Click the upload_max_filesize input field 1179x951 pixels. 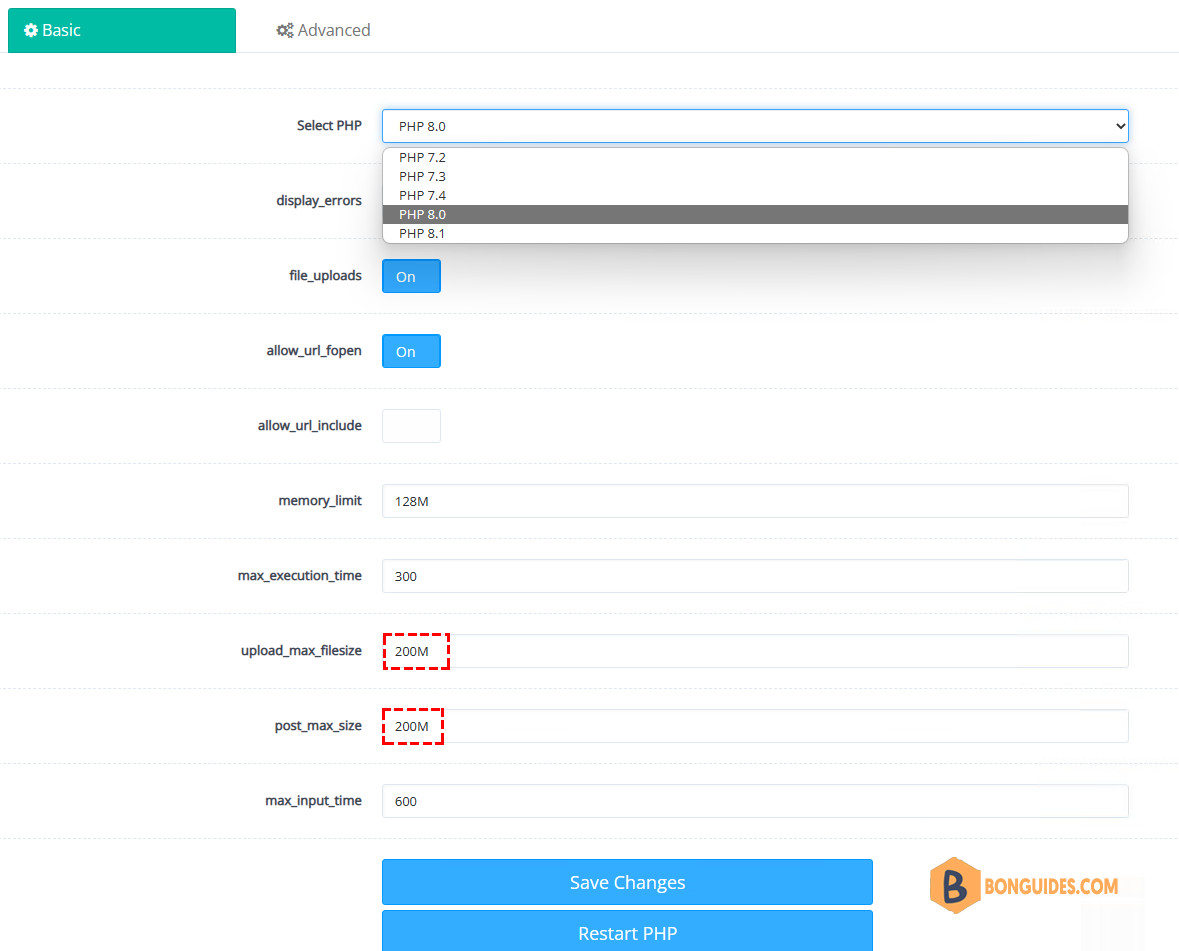click(755, 651)
